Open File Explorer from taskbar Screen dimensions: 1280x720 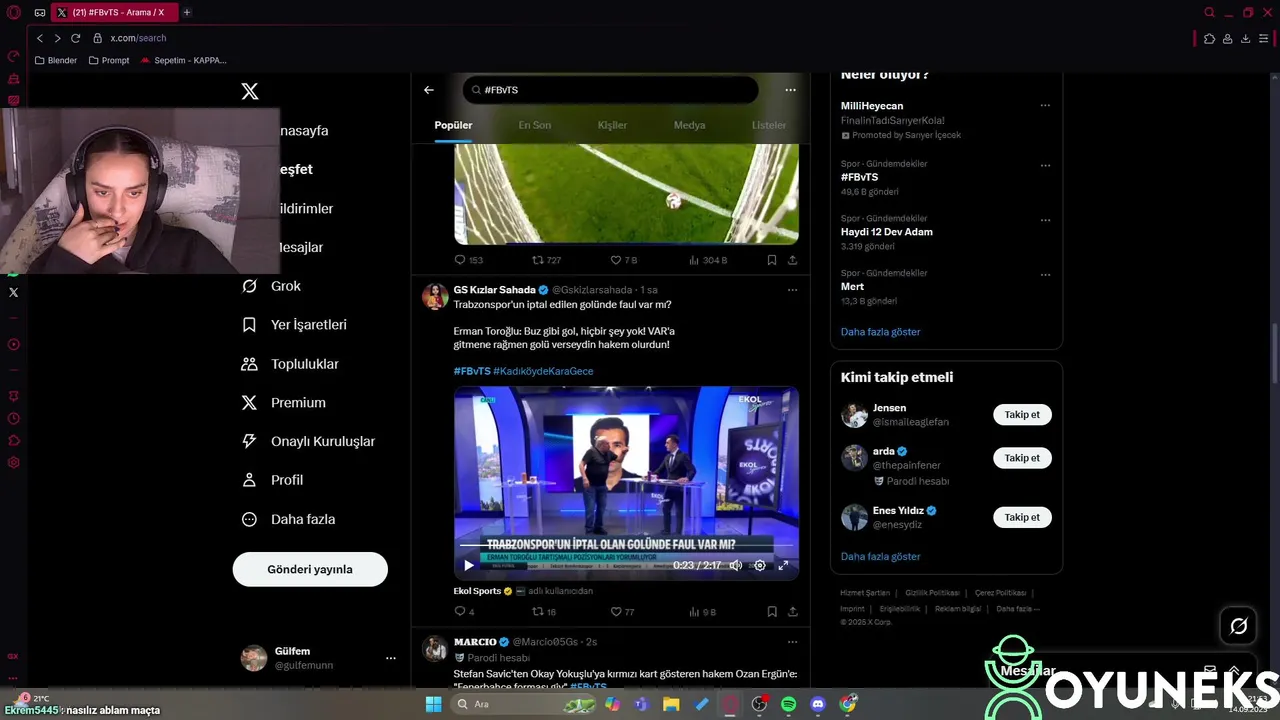click(x=671, y=704)
